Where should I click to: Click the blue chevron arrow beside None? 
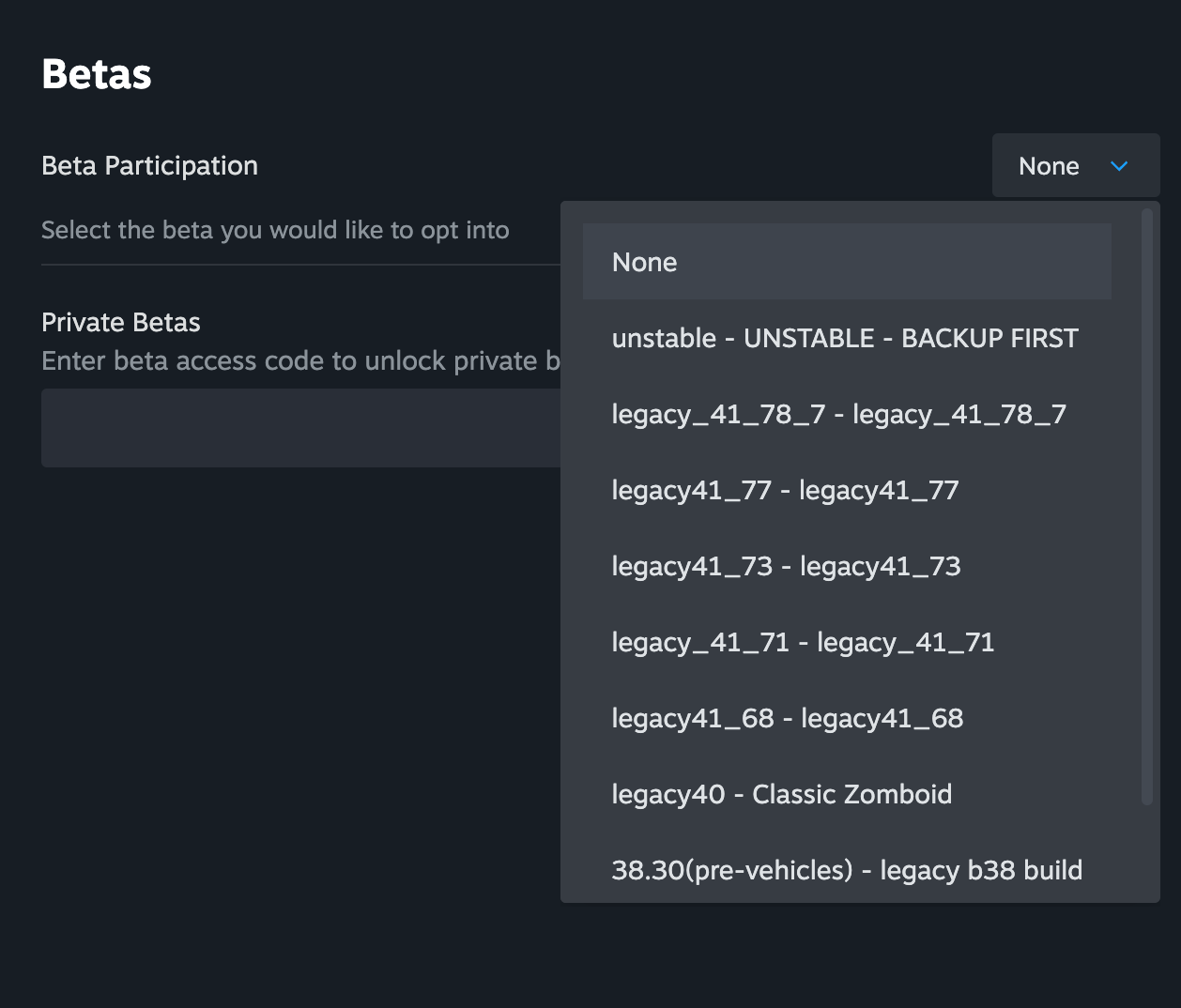[1119, 166]
